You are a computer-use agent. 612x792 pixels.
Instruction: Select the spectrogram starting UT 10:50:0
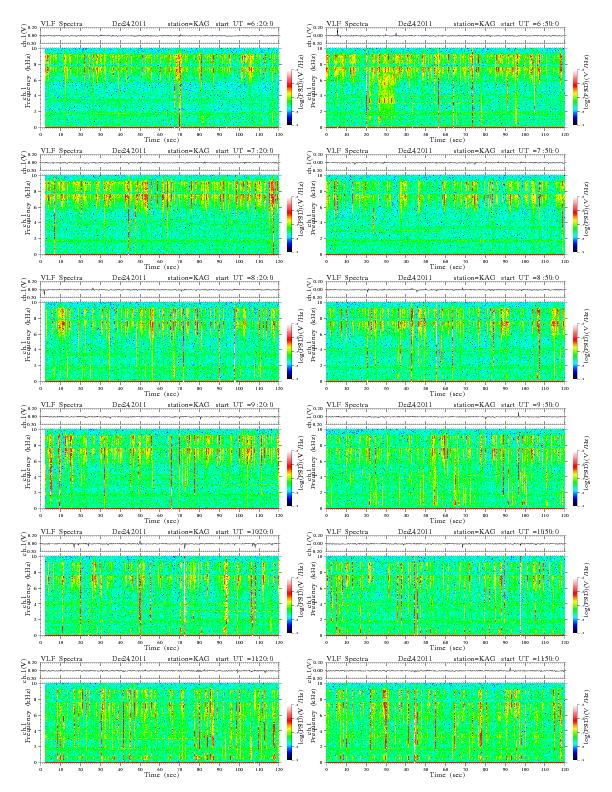445,596
